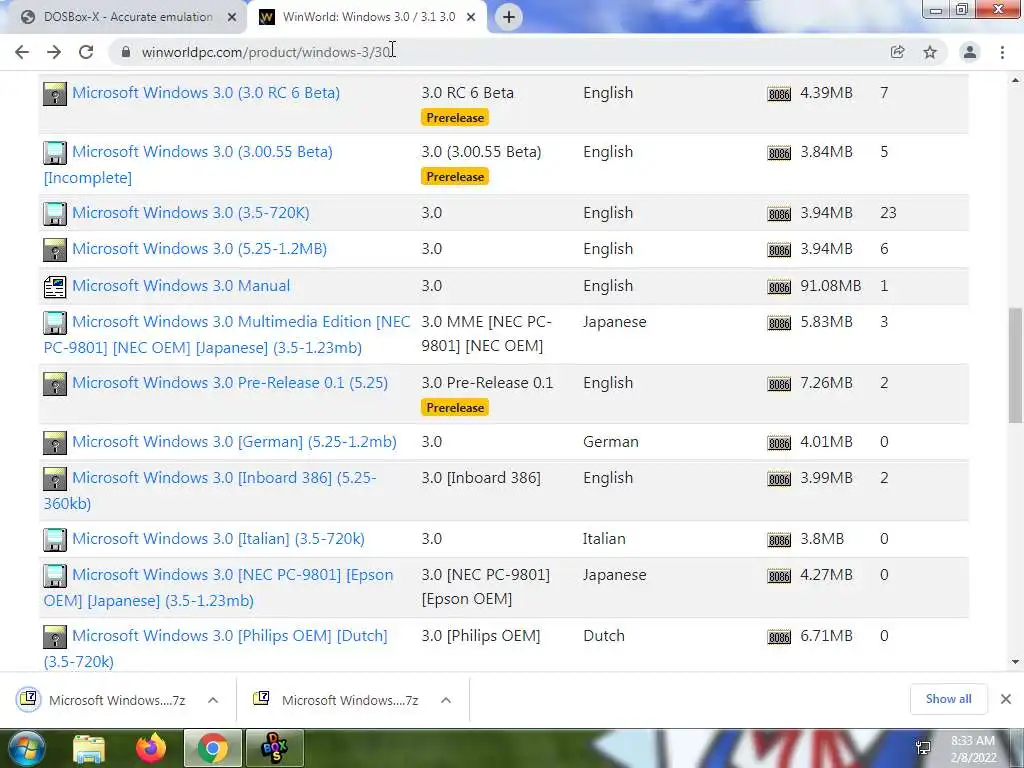The image size is (1024, 768).
Task: Click the padlock site info icon
Action: tap(126, 52)
